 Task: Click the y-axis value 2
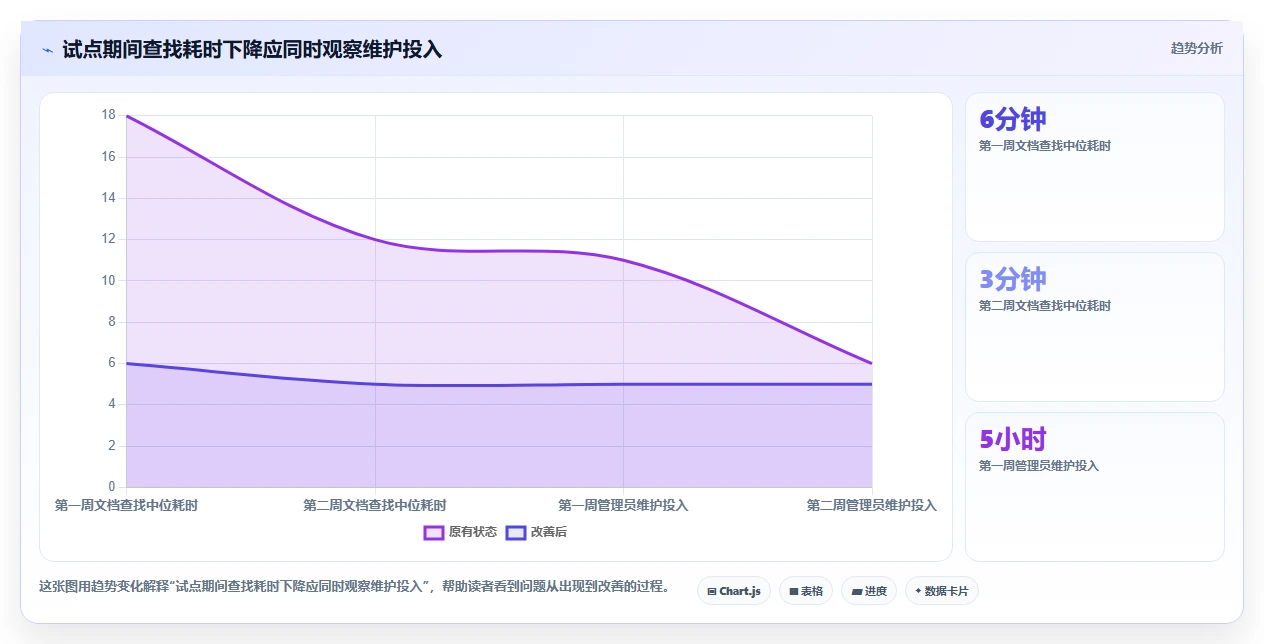(112, 446)
